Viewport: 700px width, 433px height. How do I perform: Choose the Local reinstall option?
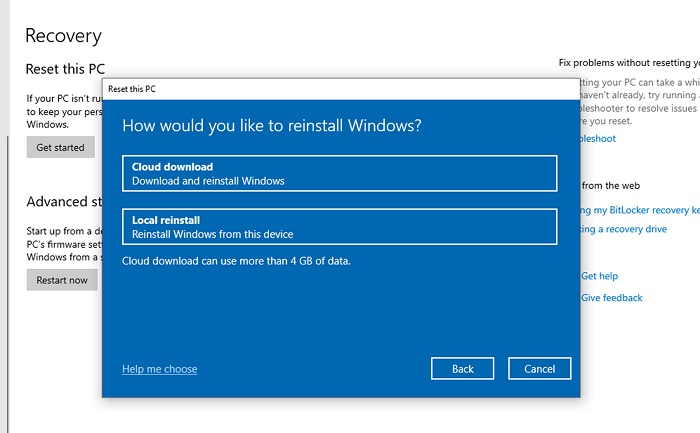click(x=339, y=226)
